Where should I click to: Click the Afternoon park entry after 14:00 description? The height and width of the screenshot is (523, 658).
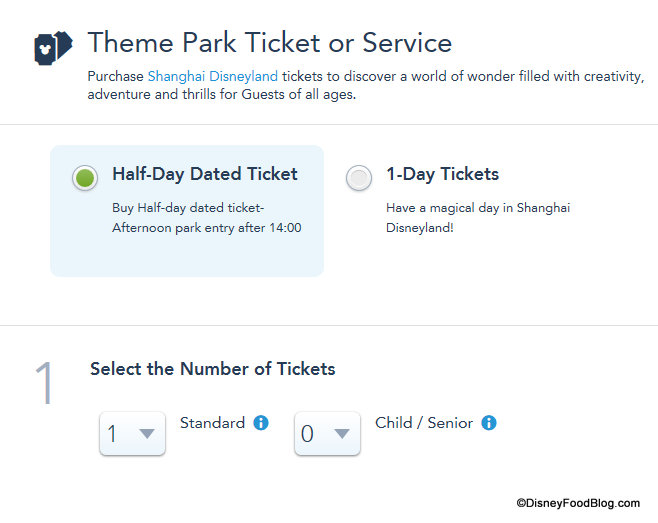tap(207, 227)
